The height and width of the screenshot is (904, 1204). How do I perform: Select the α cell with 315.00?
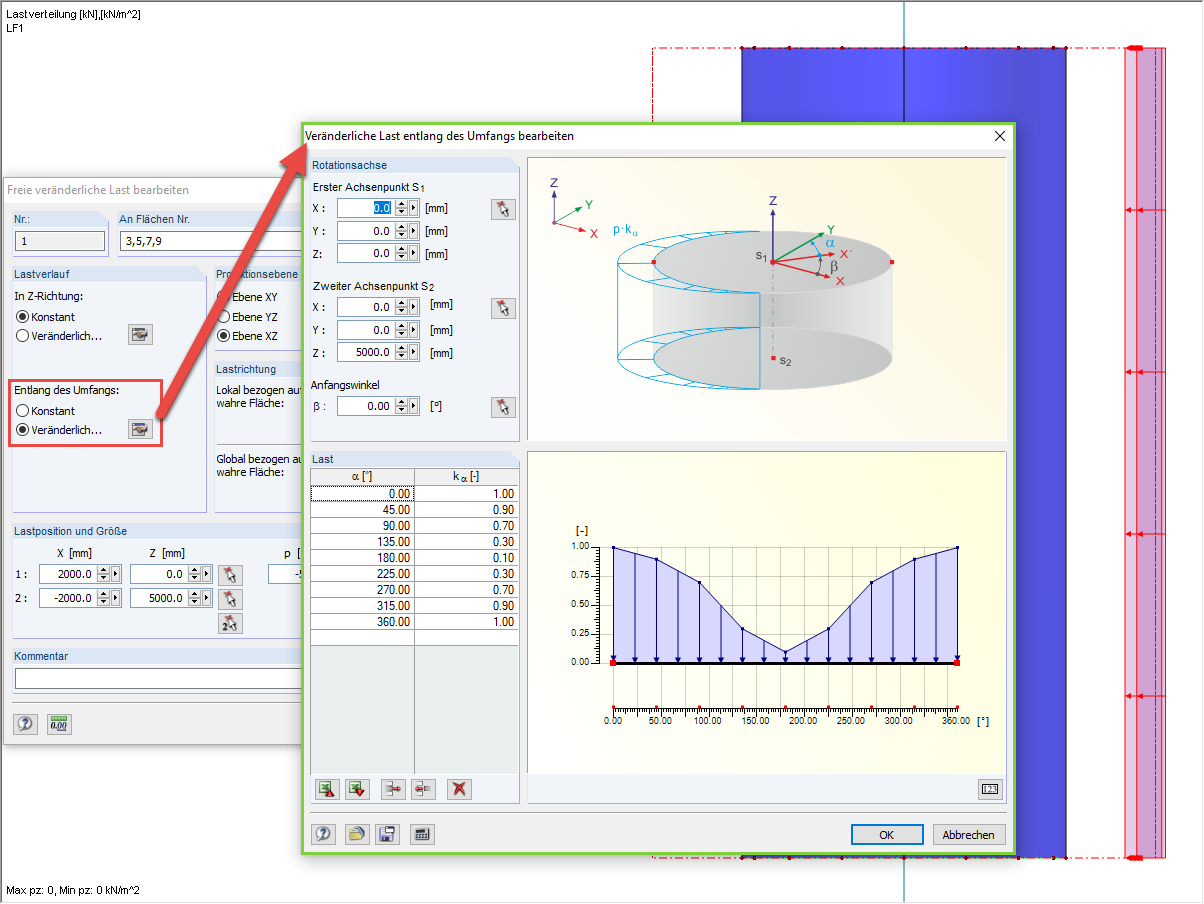[x=362, y=606]
